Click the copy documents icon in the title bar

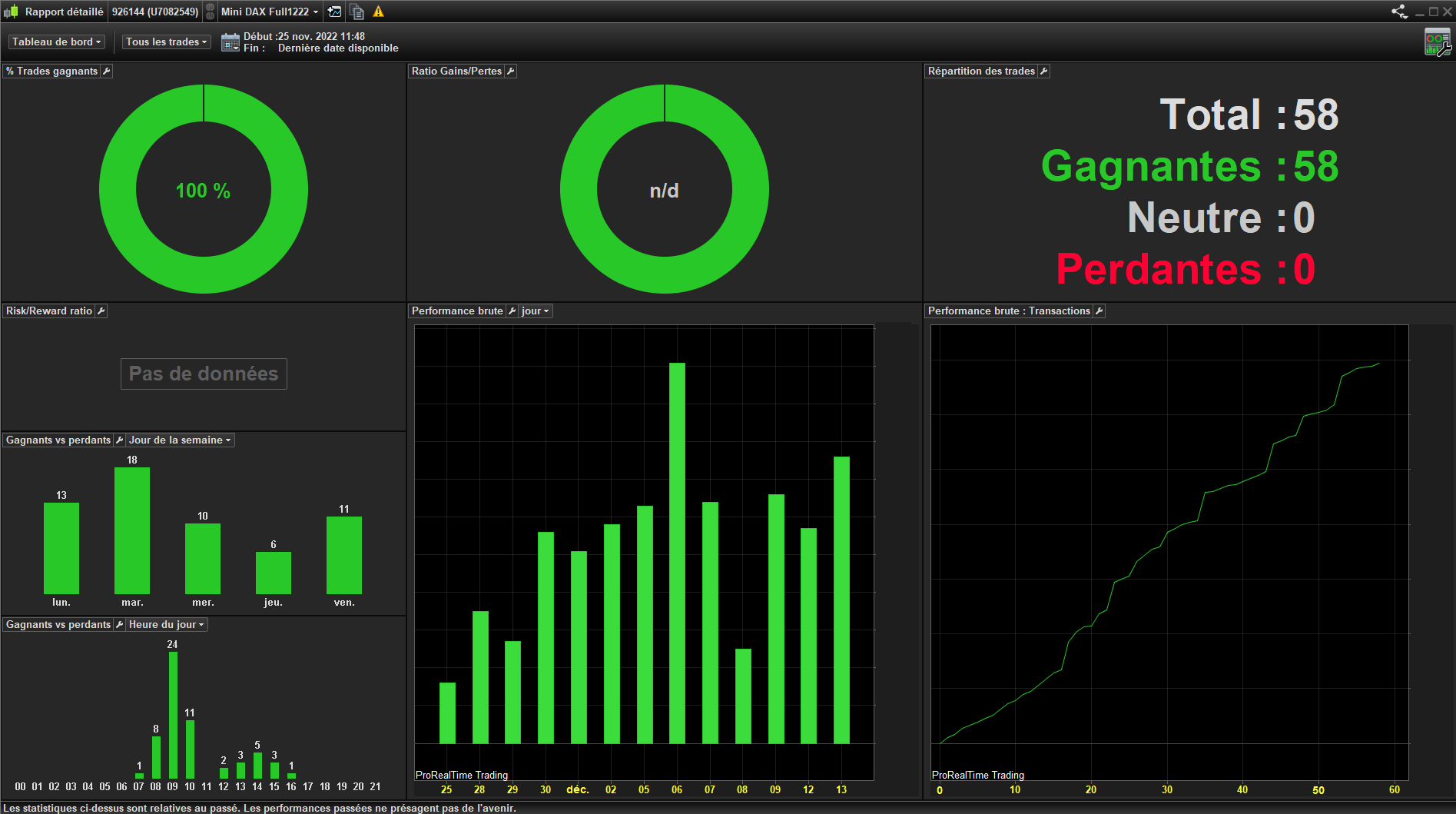tap(357, 12)
